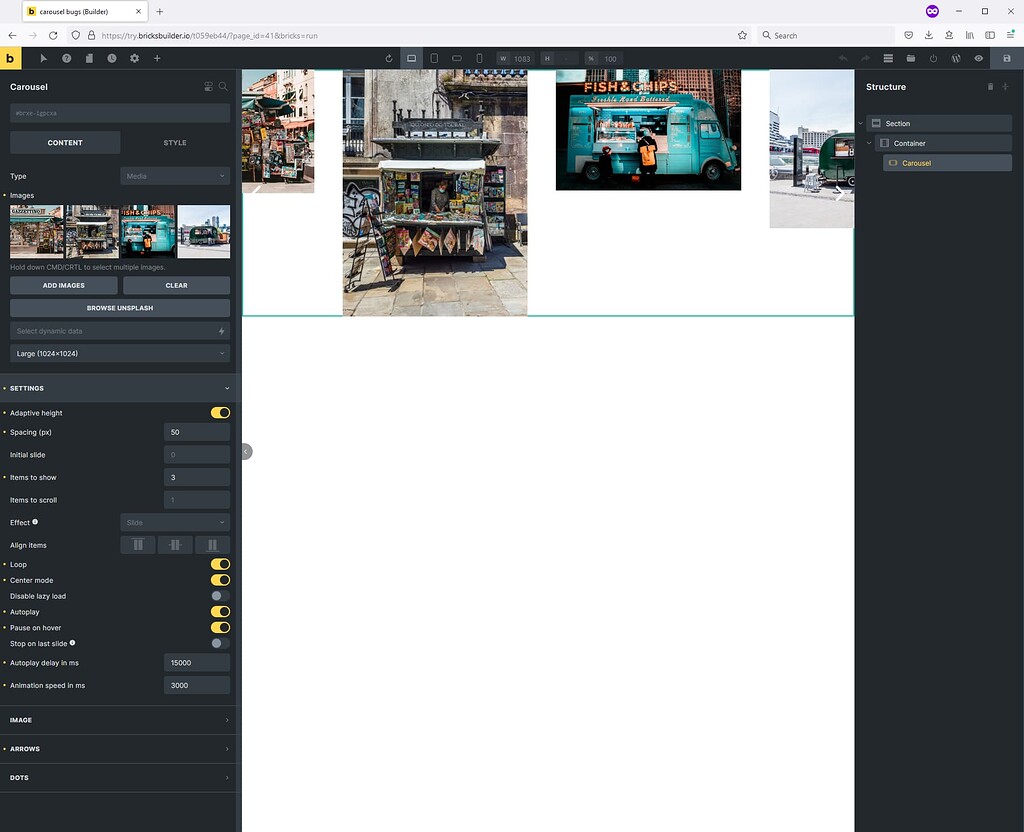Click the history clock icon in the toolbar

click(x=112, y=58)
